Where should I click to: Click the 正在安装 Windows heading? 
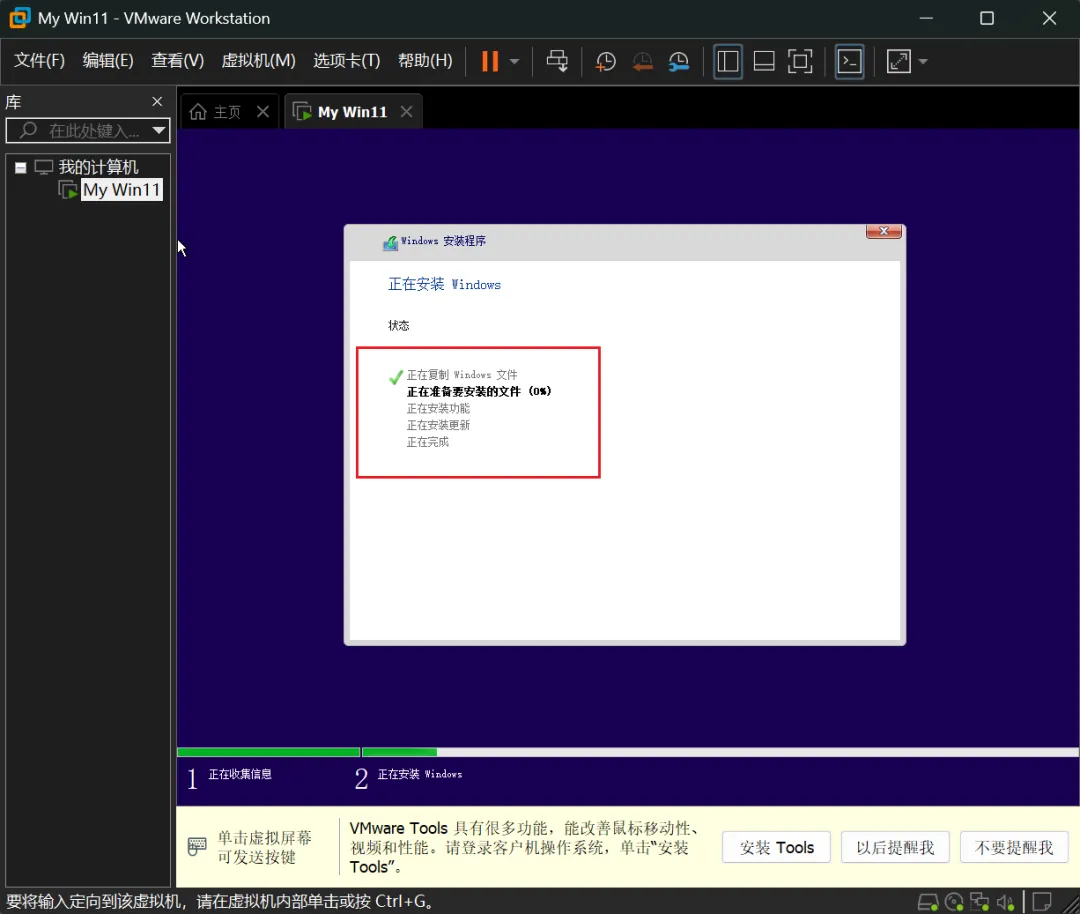pos(444,284)
